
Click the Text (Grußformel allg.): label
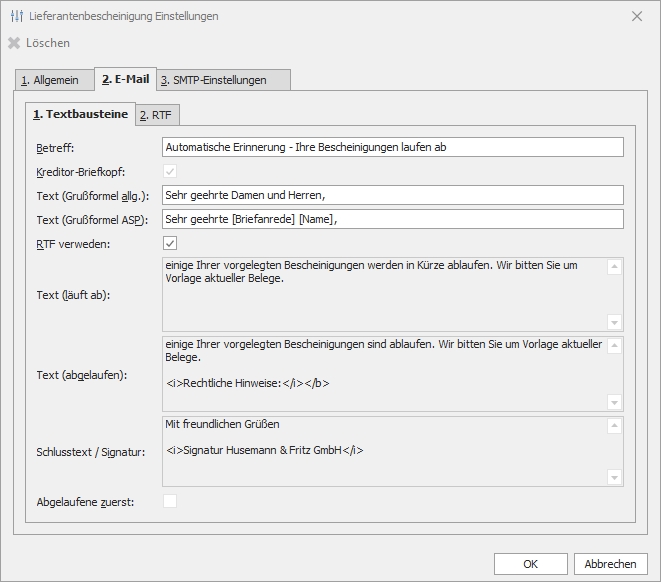coord(93,196)
